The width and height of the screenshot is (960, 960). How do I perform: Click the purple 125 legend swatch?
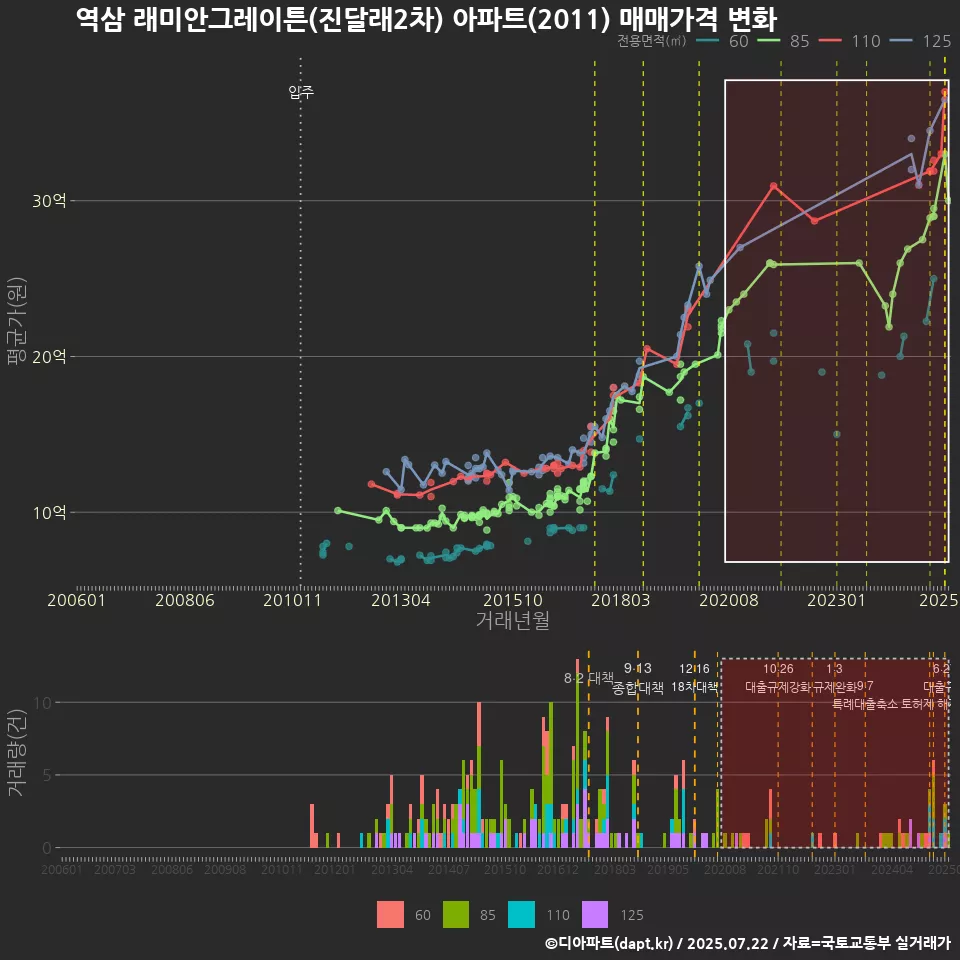point(595,915)
